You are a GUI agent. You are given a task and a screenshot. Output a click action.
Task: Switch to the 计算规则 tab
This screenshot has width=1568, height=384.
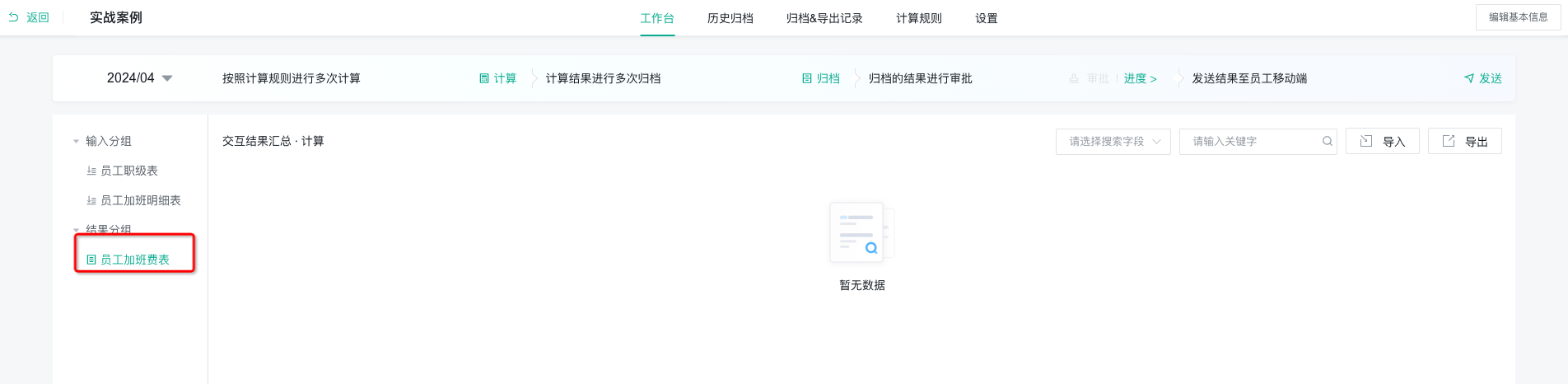919,18
